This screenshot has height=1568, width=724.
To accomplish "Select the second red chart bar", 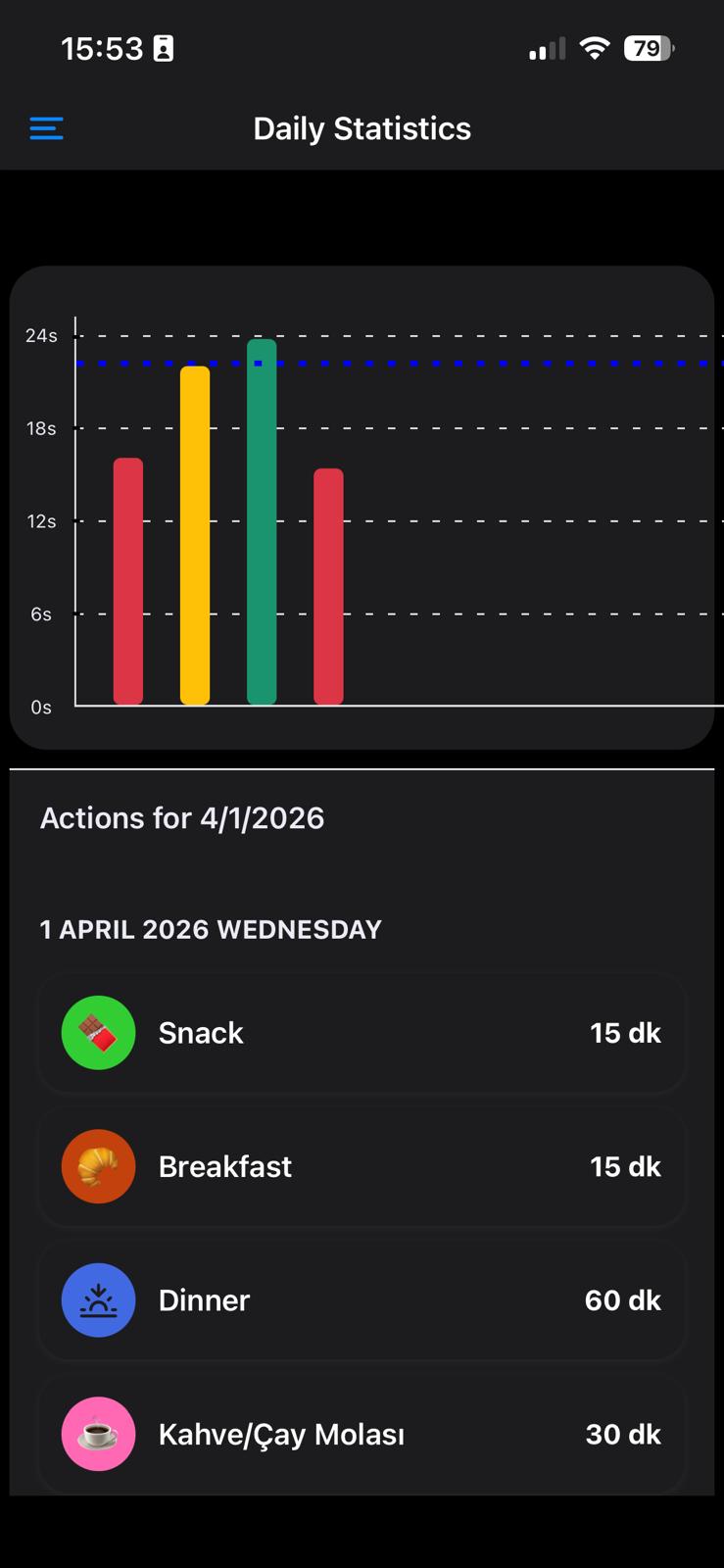I will (x=328, y=586).
